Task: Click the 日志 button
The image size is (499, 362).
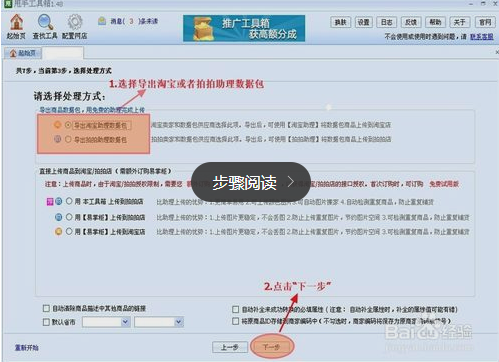Action: click(387, 22)
